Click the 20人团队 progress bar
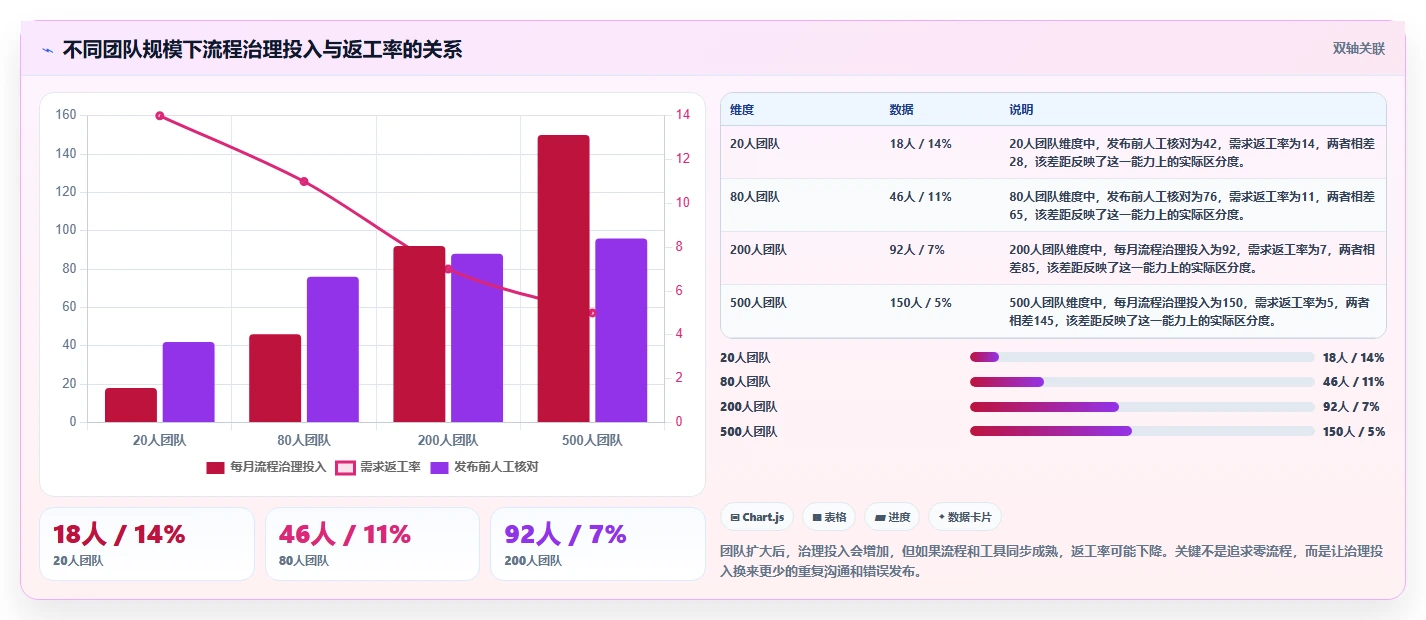1426x620 pixels. click(x=1142, y=357)
